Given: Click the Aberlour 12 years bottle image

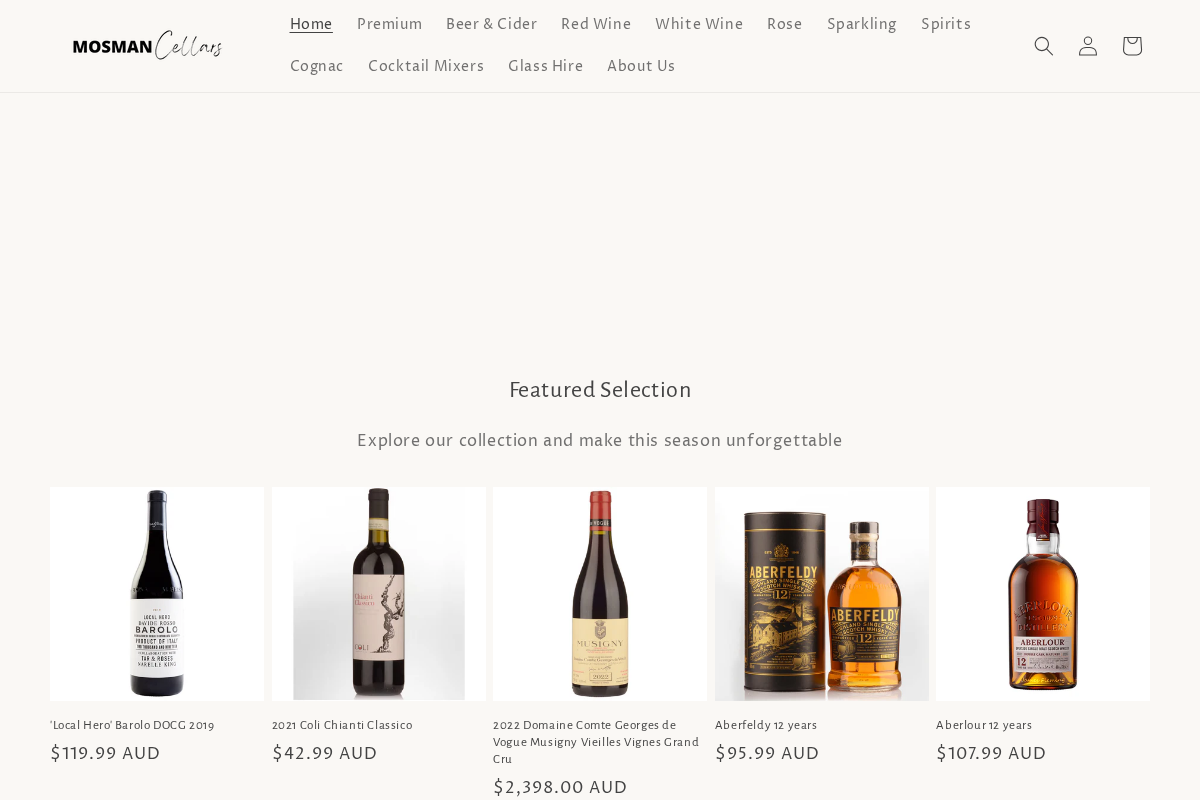Looking at the screenshot, I should tap(1043, 593).
